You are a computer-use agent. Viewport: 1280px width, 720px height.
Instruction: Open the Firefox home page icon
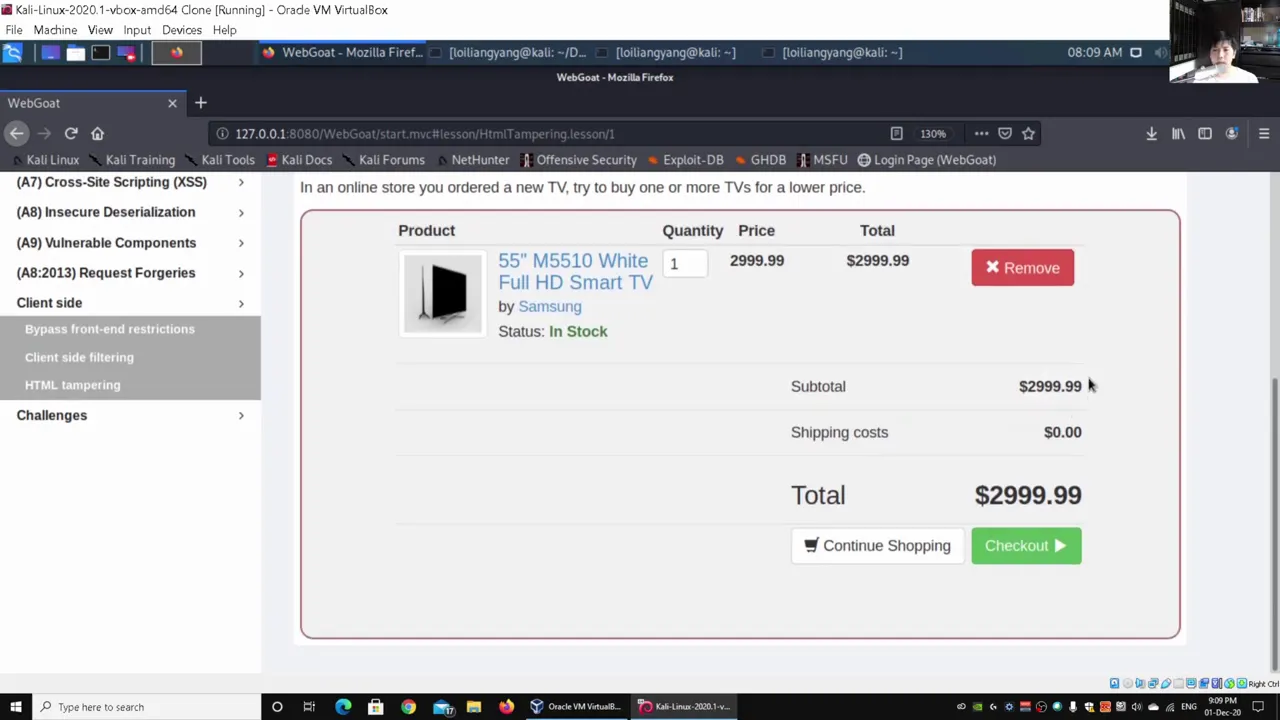(x=97, y=133)
